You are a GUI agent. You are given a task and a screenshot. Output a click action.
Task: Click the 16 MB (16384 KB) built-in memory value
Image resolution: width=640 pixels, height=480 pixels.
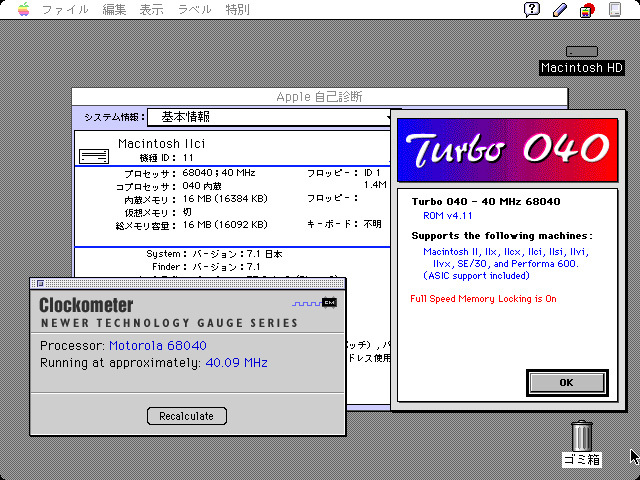225,199
